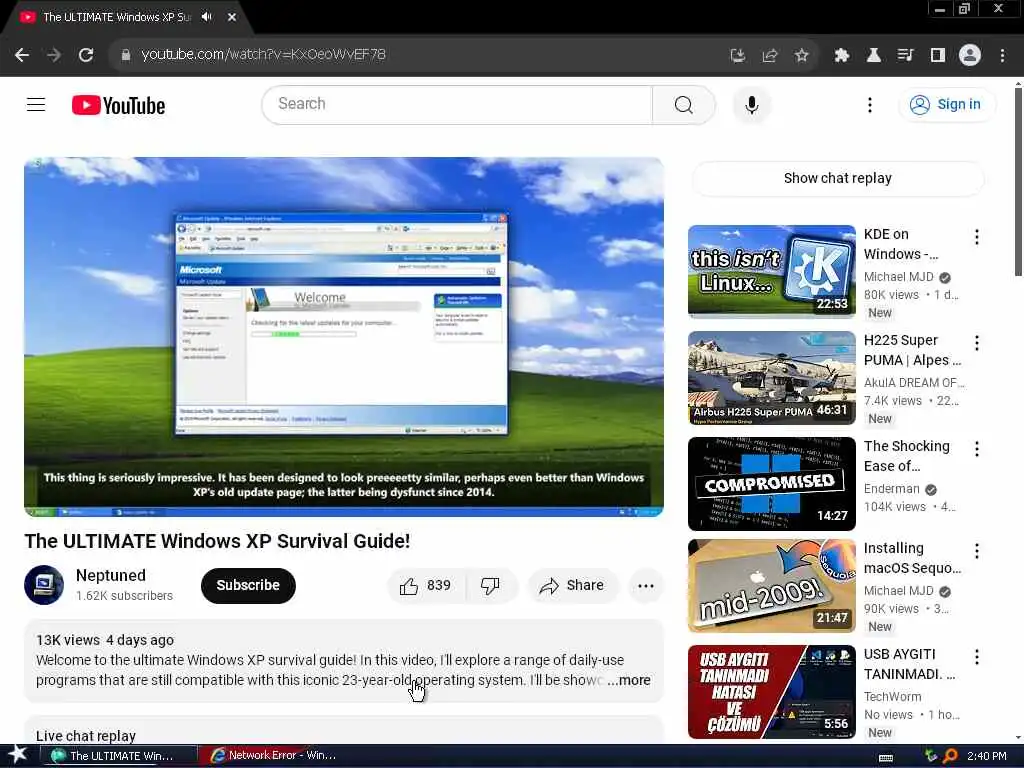Open the browser three-dot menu
Screen dimensions: 1024x768
1002,55
